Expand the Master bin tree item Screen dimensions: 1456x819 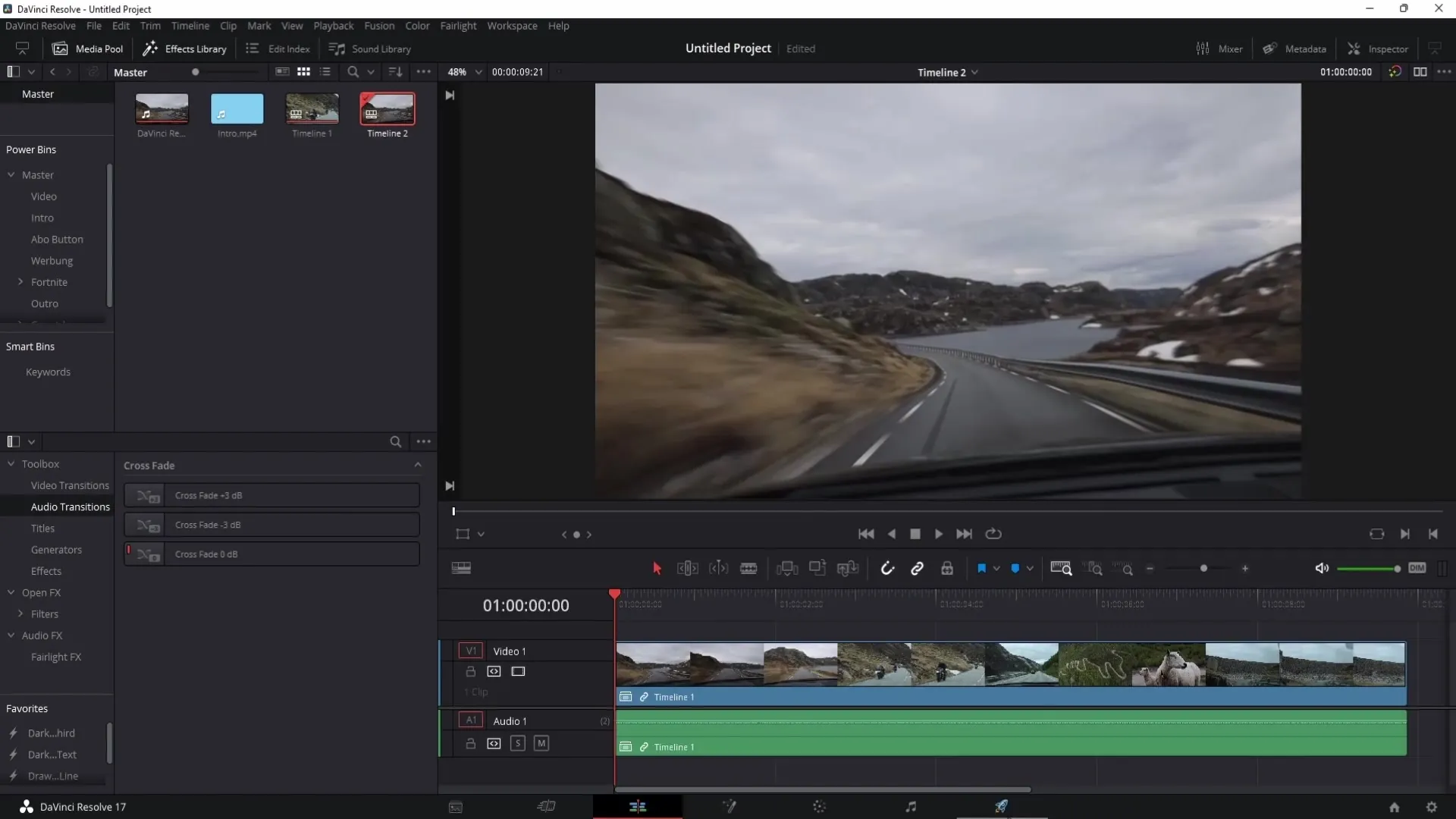pyautogui.click(x=11, y=175)
